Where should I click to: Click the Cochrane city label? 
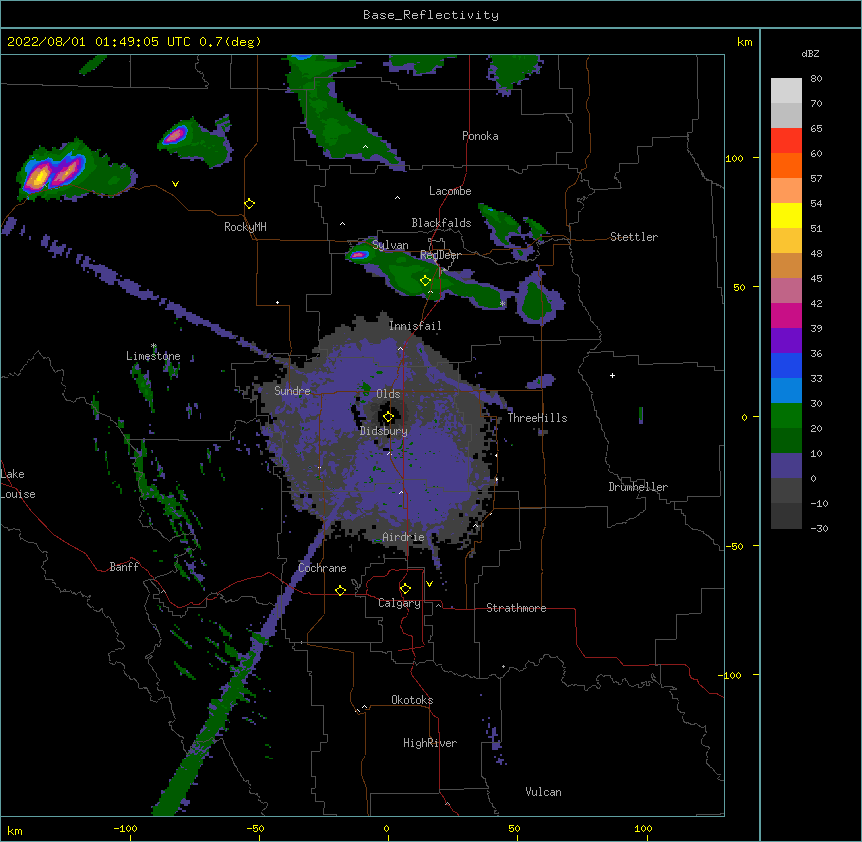[x=322, y=568]
